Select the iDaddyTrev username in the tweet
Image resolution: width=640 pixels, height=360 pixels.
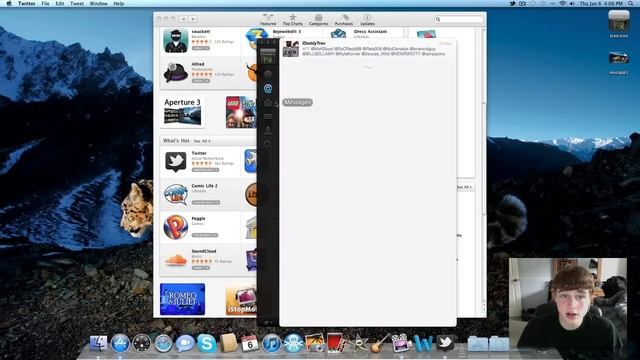[x=314, y=43]
